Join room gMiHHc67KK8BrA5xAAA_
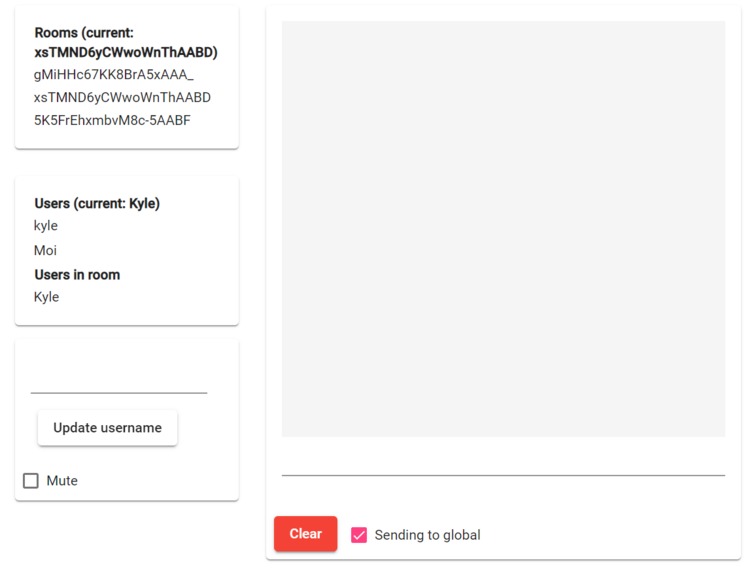 tap(113, 75)
